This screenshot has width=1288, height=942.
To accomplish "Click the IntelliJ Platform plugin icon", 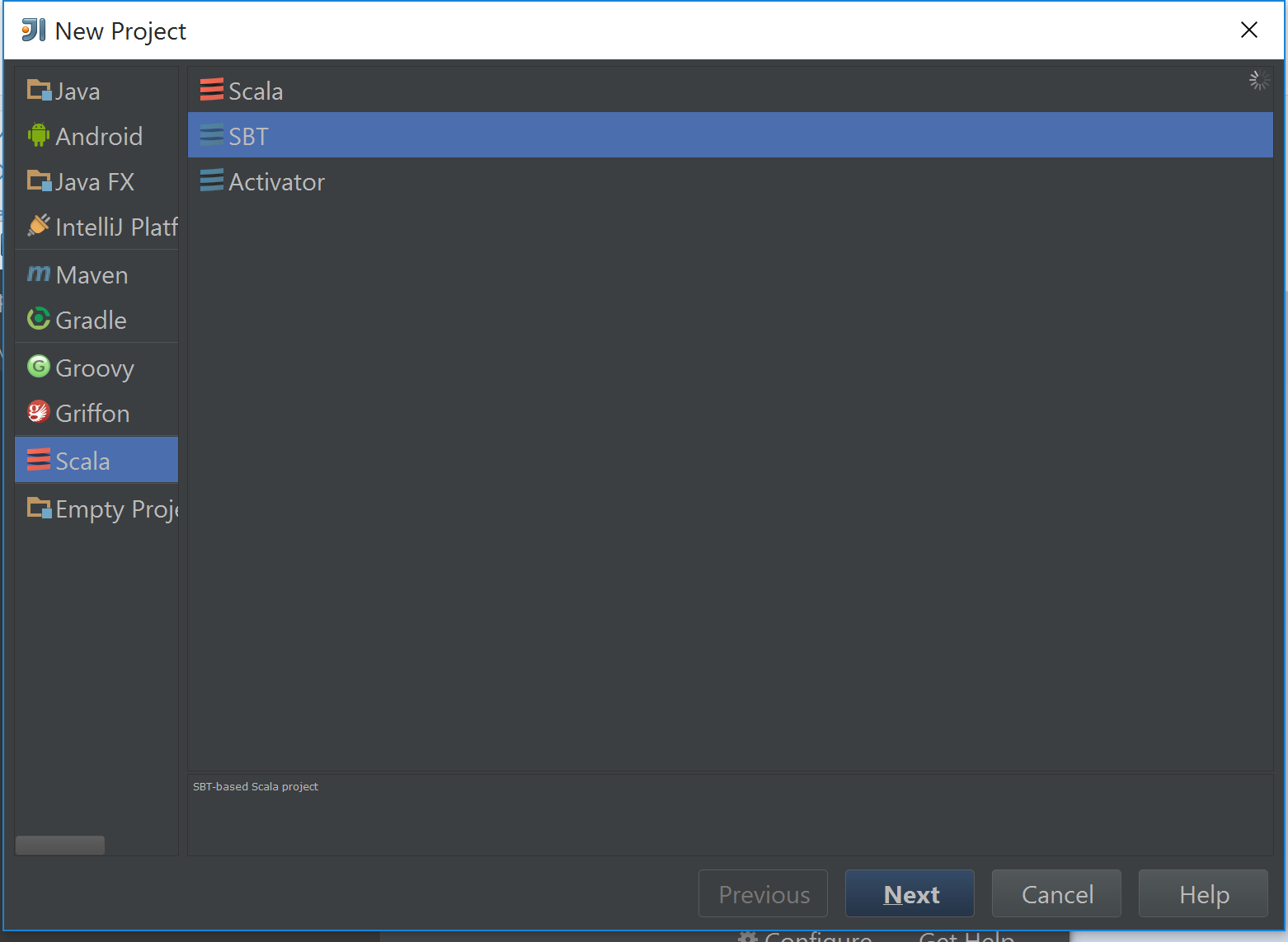I will tap(39, 225).
